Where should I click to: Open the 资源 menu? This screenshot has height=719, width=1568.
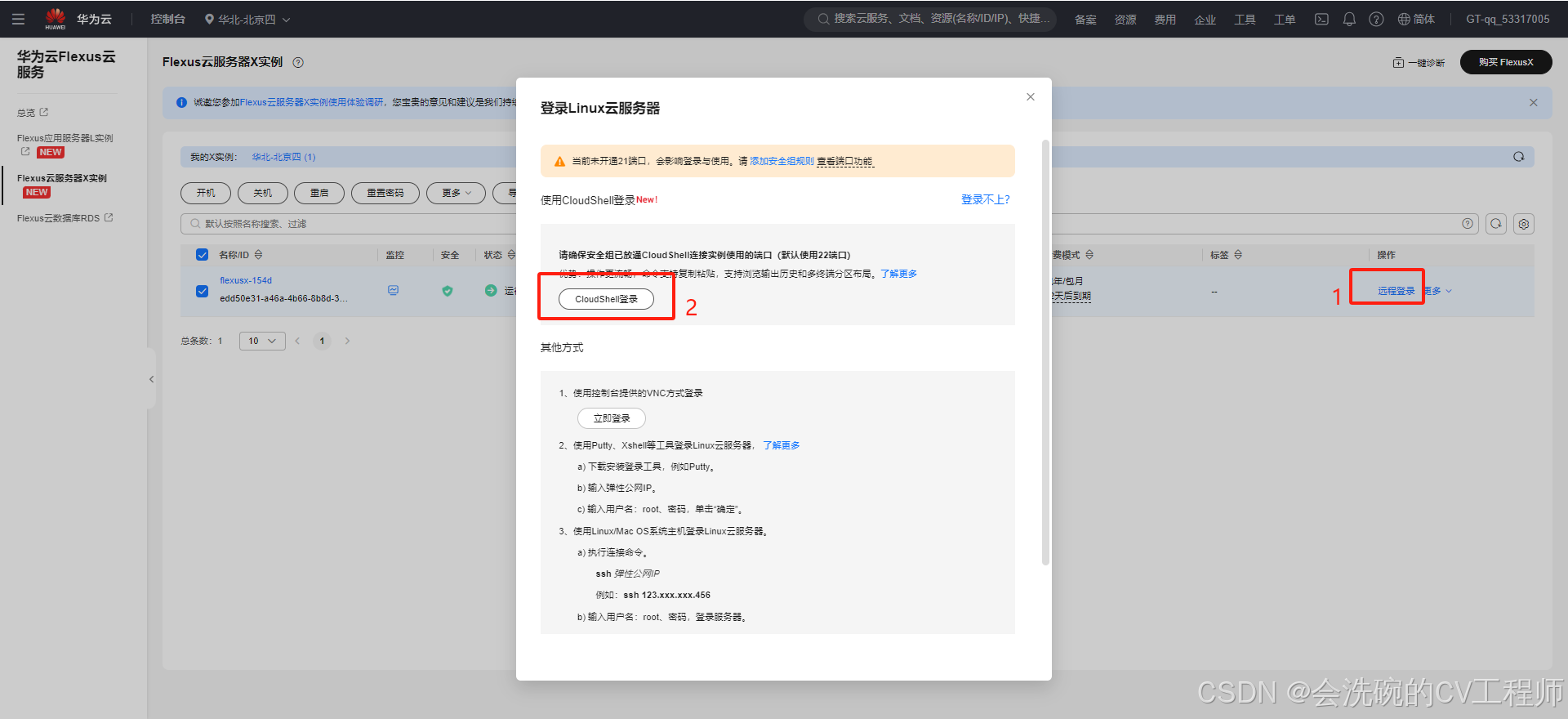[1125, 20]
